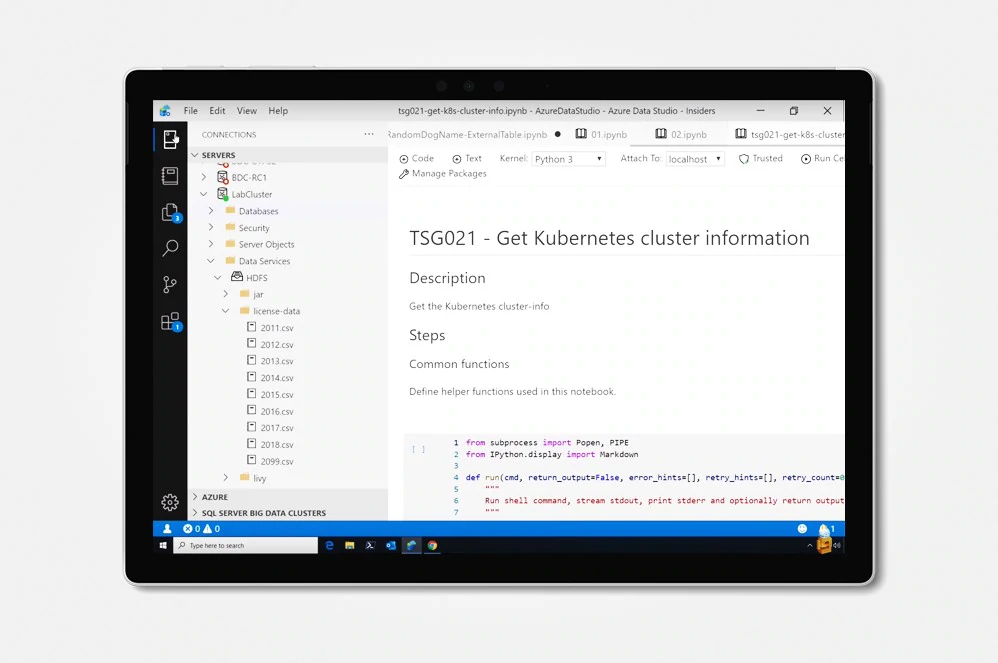
Task: Expand the jar folder
Action: pos(225,294)
